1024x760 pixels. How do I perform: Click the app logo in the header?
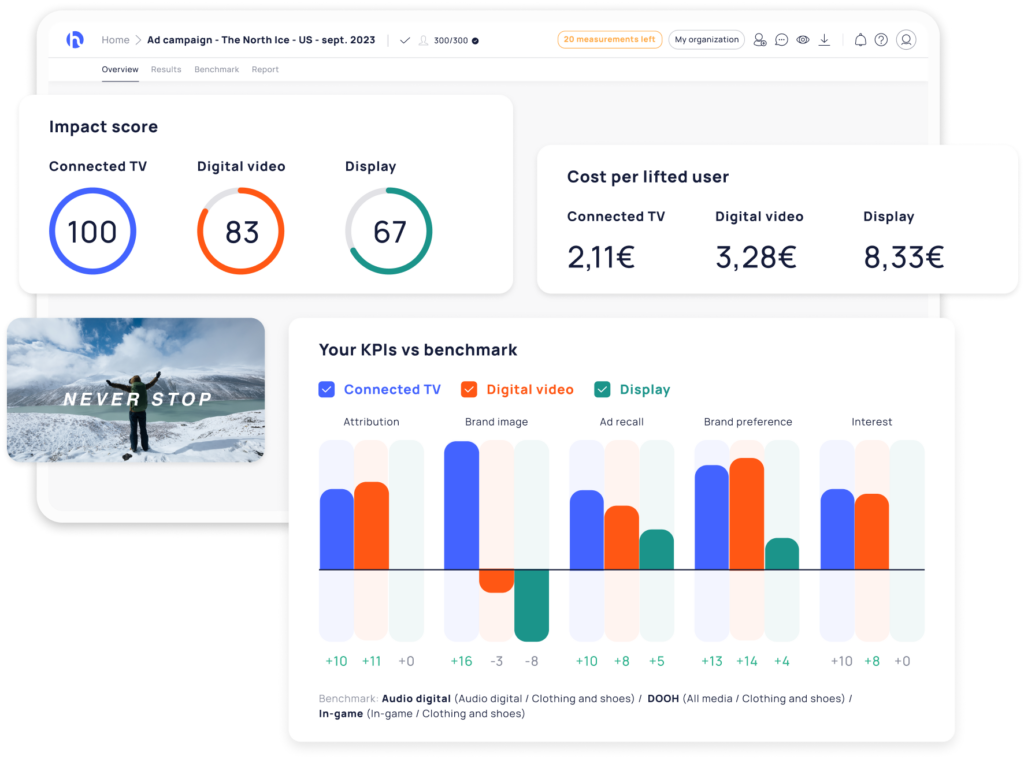coord(75,40)
